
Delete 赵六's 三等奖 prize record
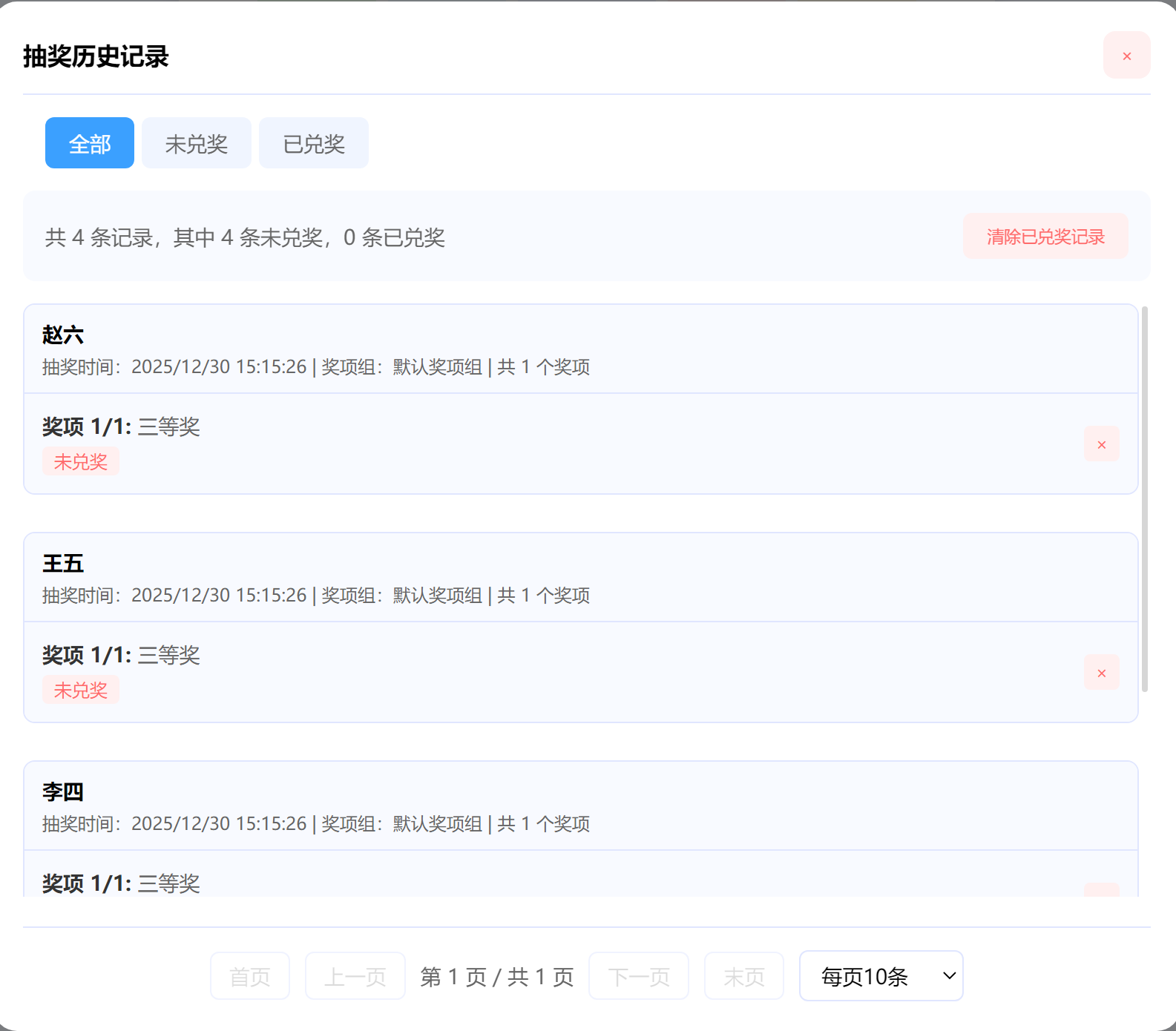(x=1101, y=444)
